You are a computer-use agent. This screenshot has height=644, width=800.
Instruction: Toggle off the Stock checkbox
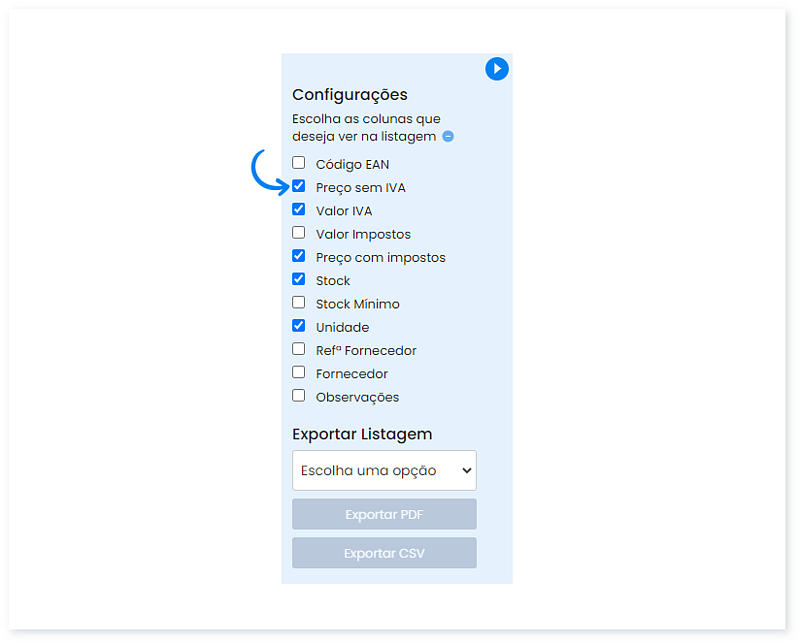[298, 279]
